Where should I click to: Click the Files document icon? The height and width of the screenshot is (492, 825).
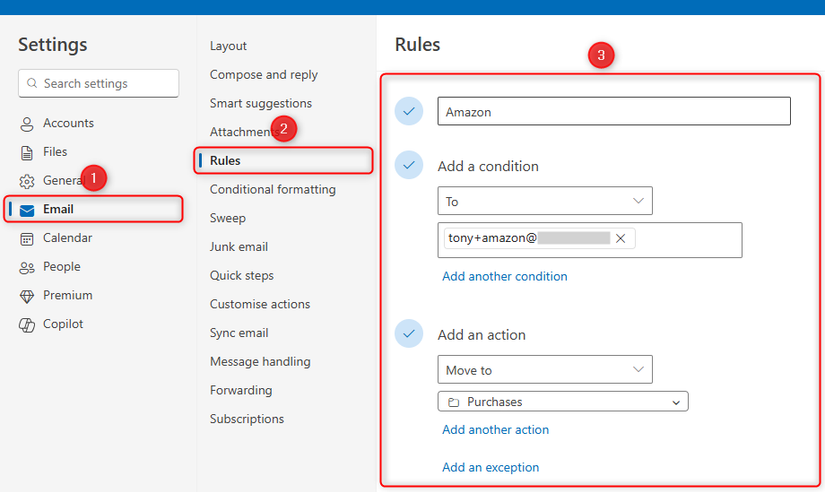[x=27, y=152]
